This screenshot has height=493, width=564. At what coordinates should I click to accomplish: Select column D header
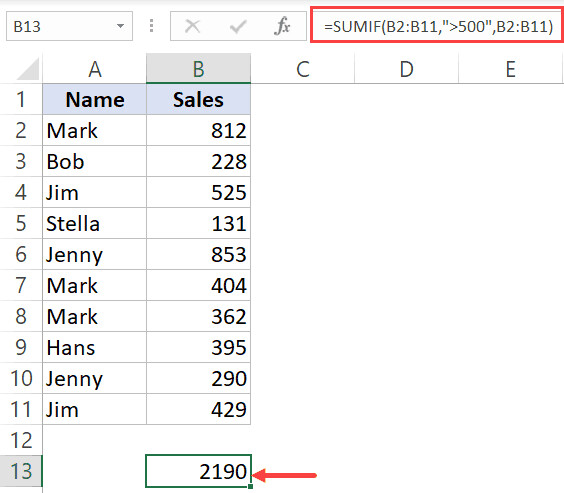(406, 68)
